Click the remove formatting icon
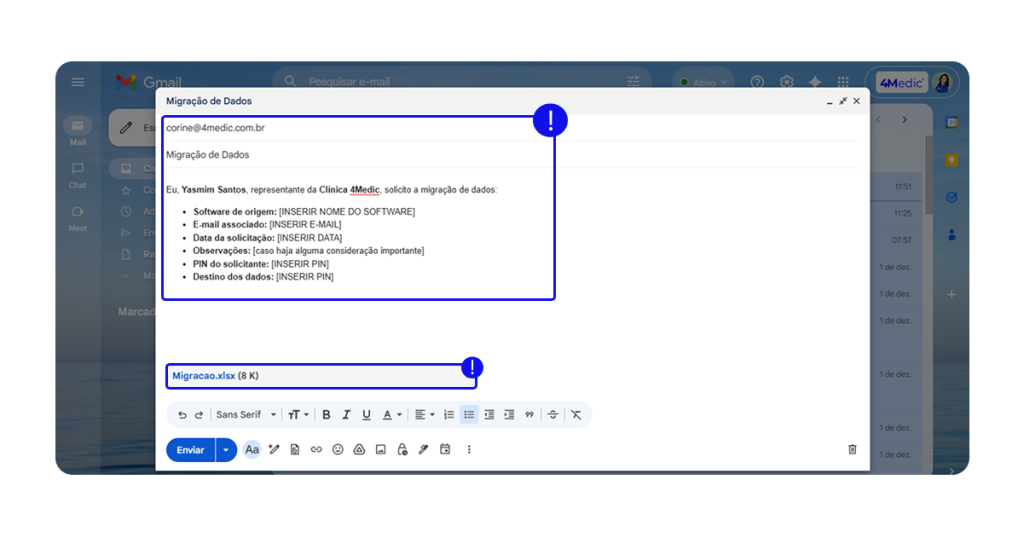The height and width of the screenshot is (537, 1024). click(576, 415)
